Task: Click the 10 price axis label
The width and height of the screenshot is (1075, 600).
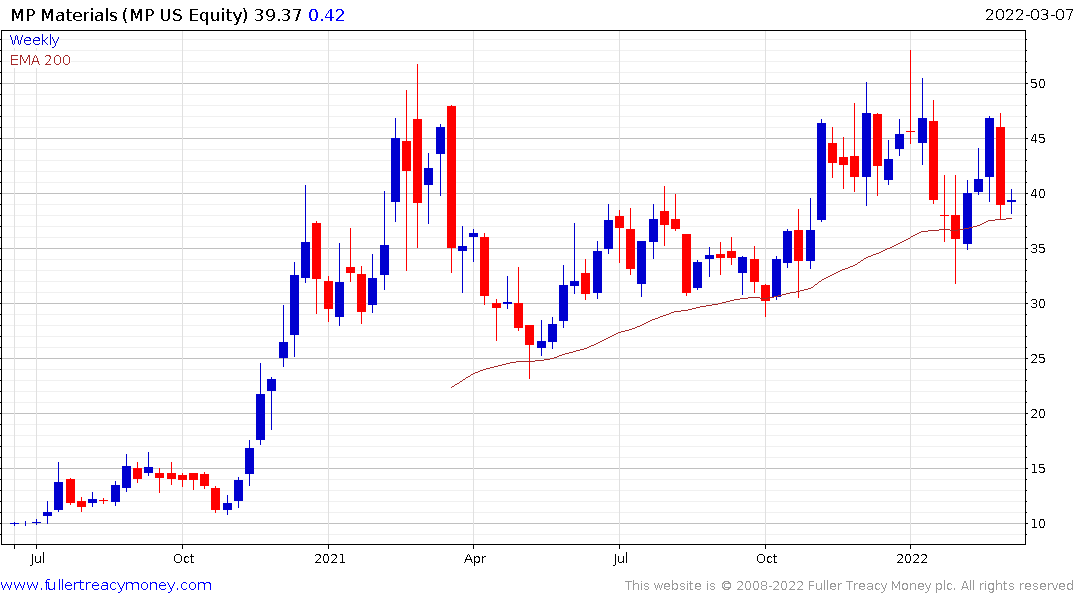Action: [1037, 523]
